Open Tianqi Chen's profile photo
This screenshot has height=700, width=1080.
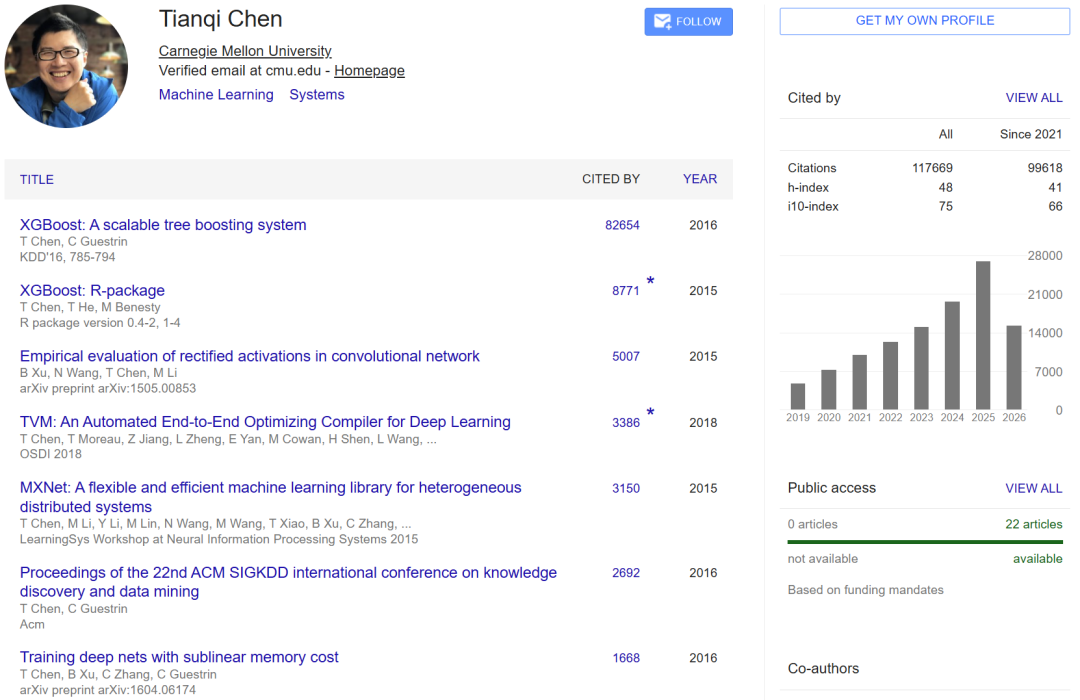66,66
